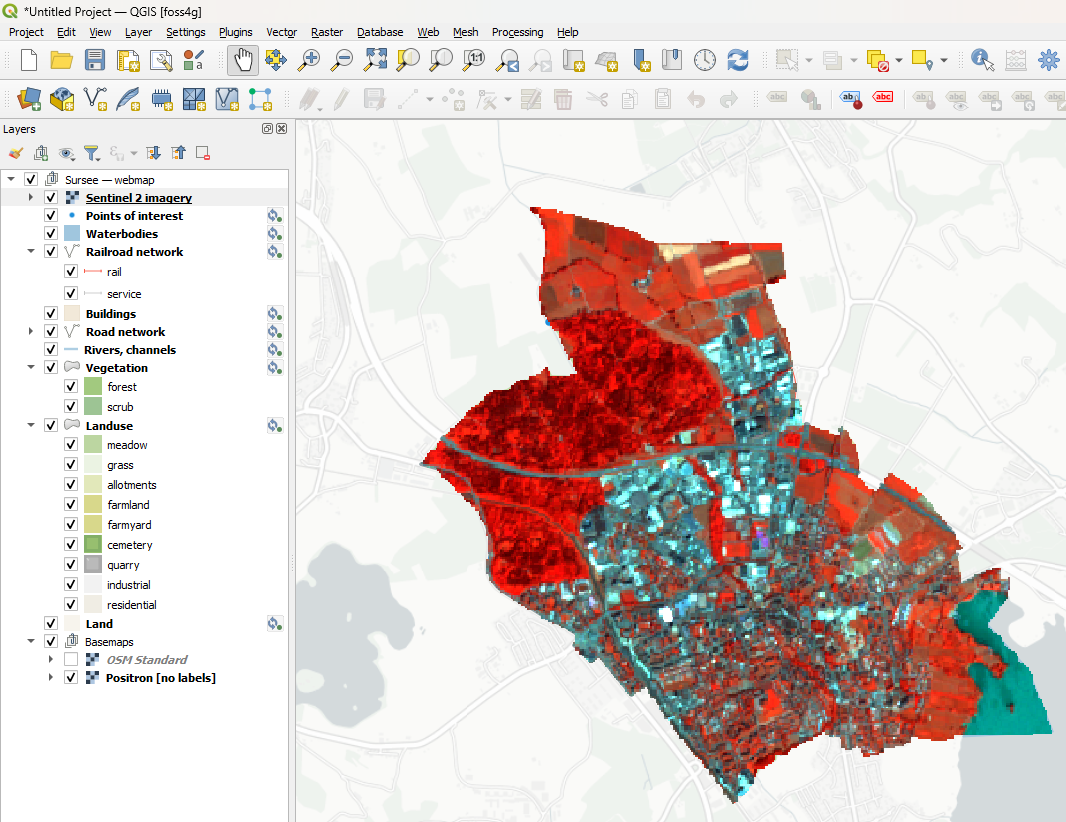Click Remove Layer icon in Layers panel
The width and height of the screenshot is (1066, 822).
tap(203, 153)
